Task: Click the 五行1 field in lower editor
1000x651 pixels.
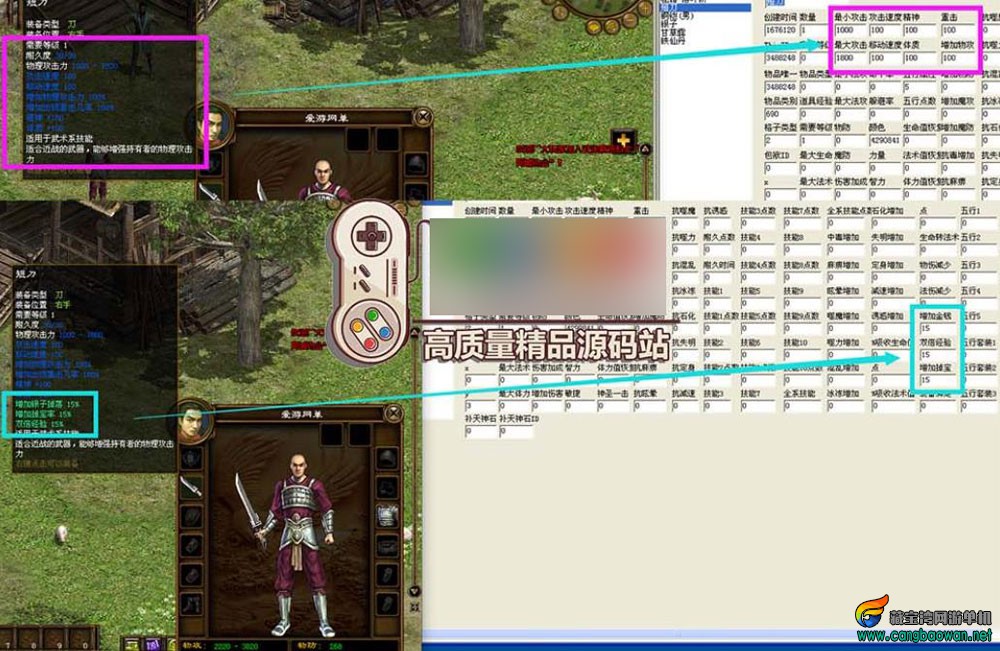Action: (978, 223)
